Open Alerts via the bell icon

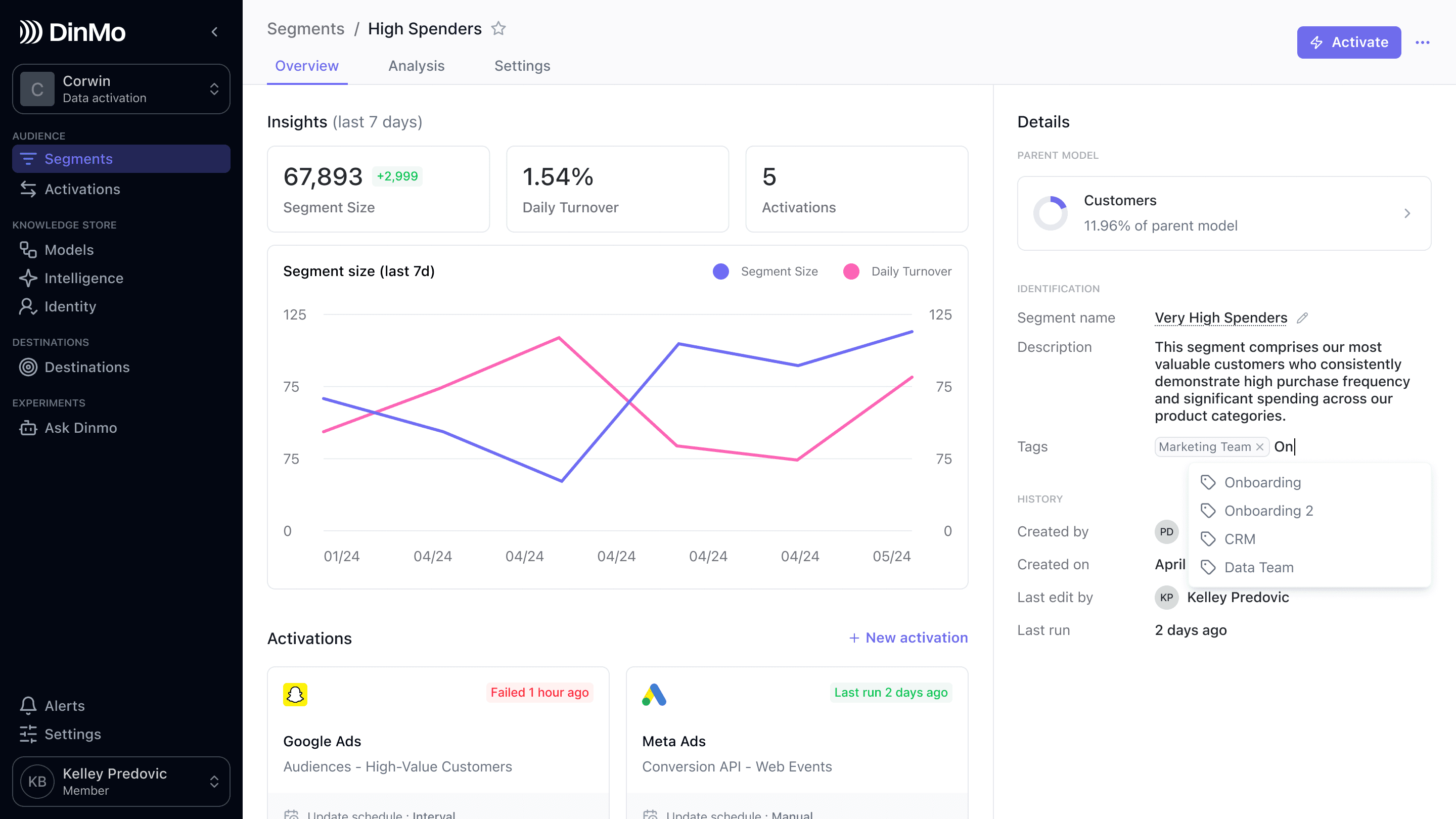tap(28, 705)
